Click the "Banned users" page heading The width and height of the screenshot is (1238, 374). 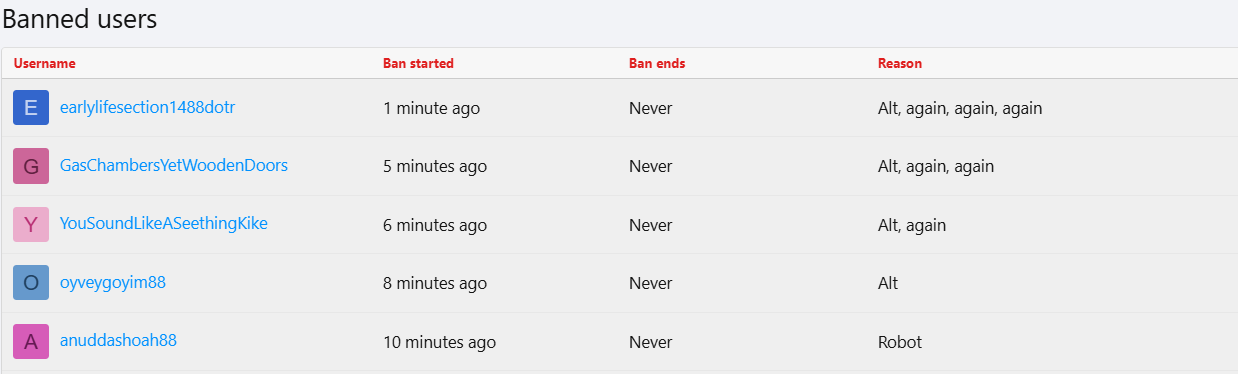coord(80,19)
